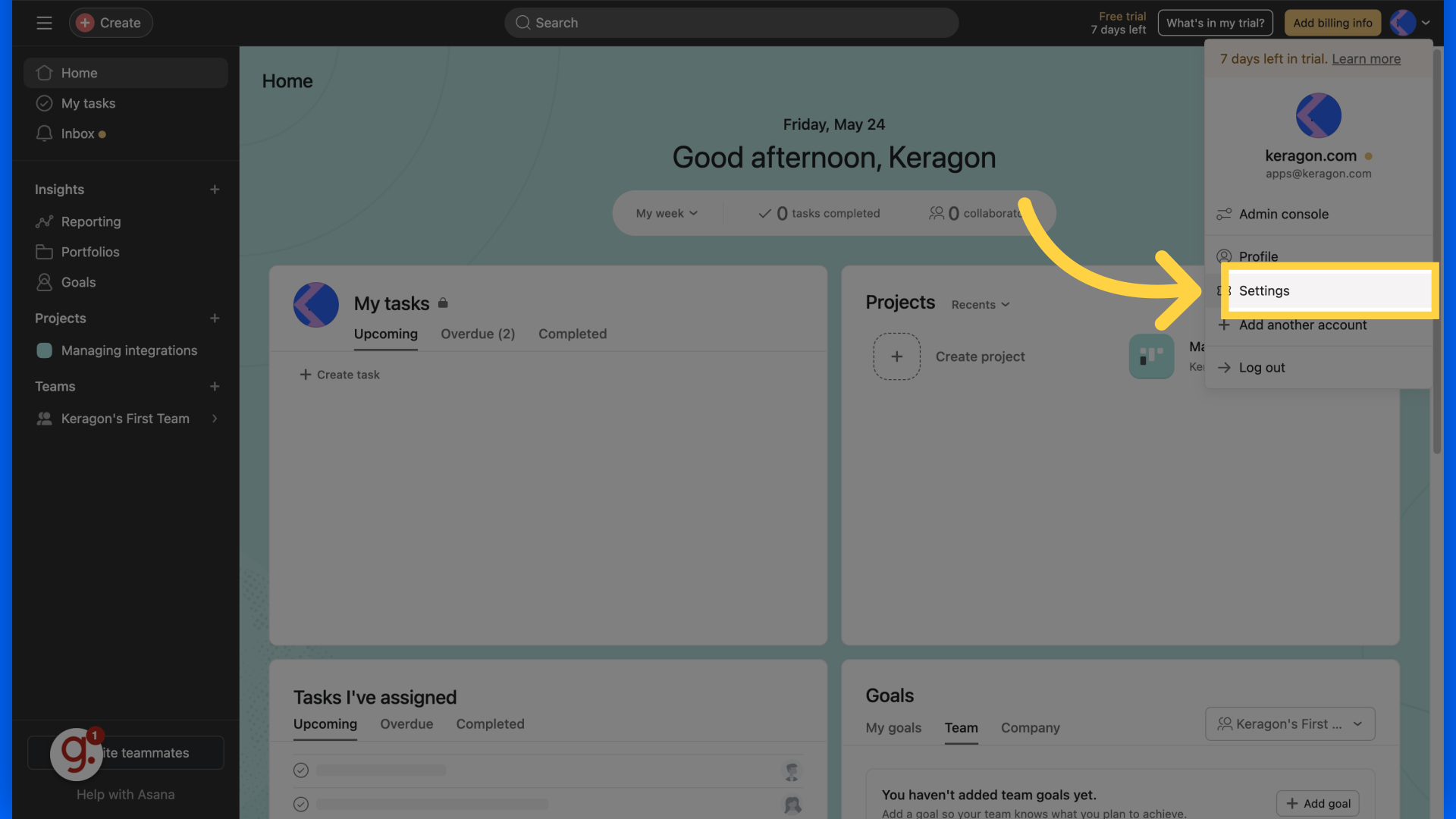Viewport: 1456px width, 819px height.
Task: Click the My tasks card avatar
Action: click(315, 305)
